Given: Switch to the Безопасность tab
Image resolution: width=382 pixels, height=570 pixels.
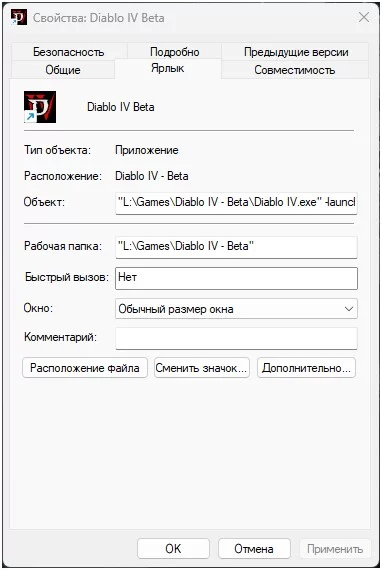Looking at the screenshot, I should (69, 52).
